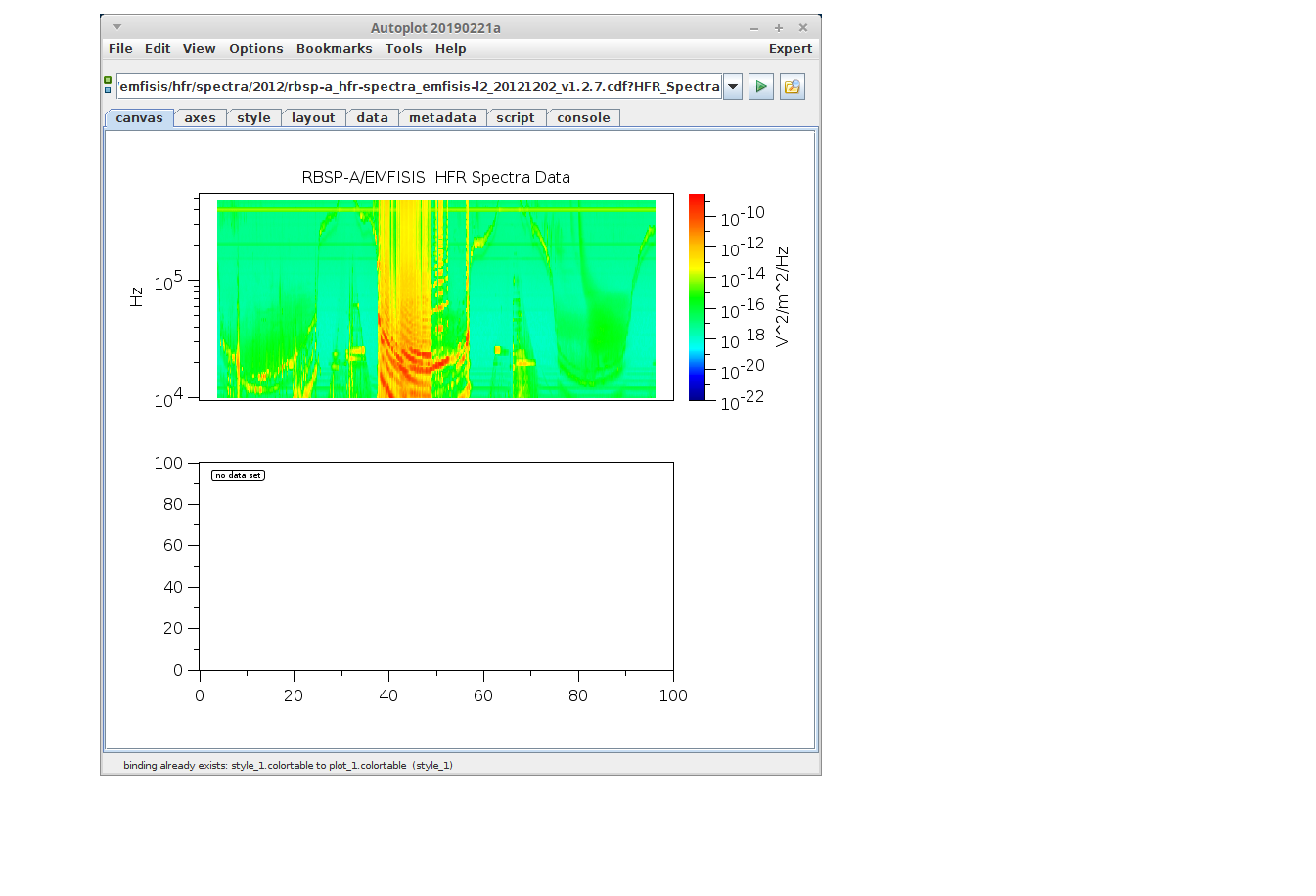The image size is (1316, 896).
Task: Minimize the Autoplot window
Action: tap(754, 28)
